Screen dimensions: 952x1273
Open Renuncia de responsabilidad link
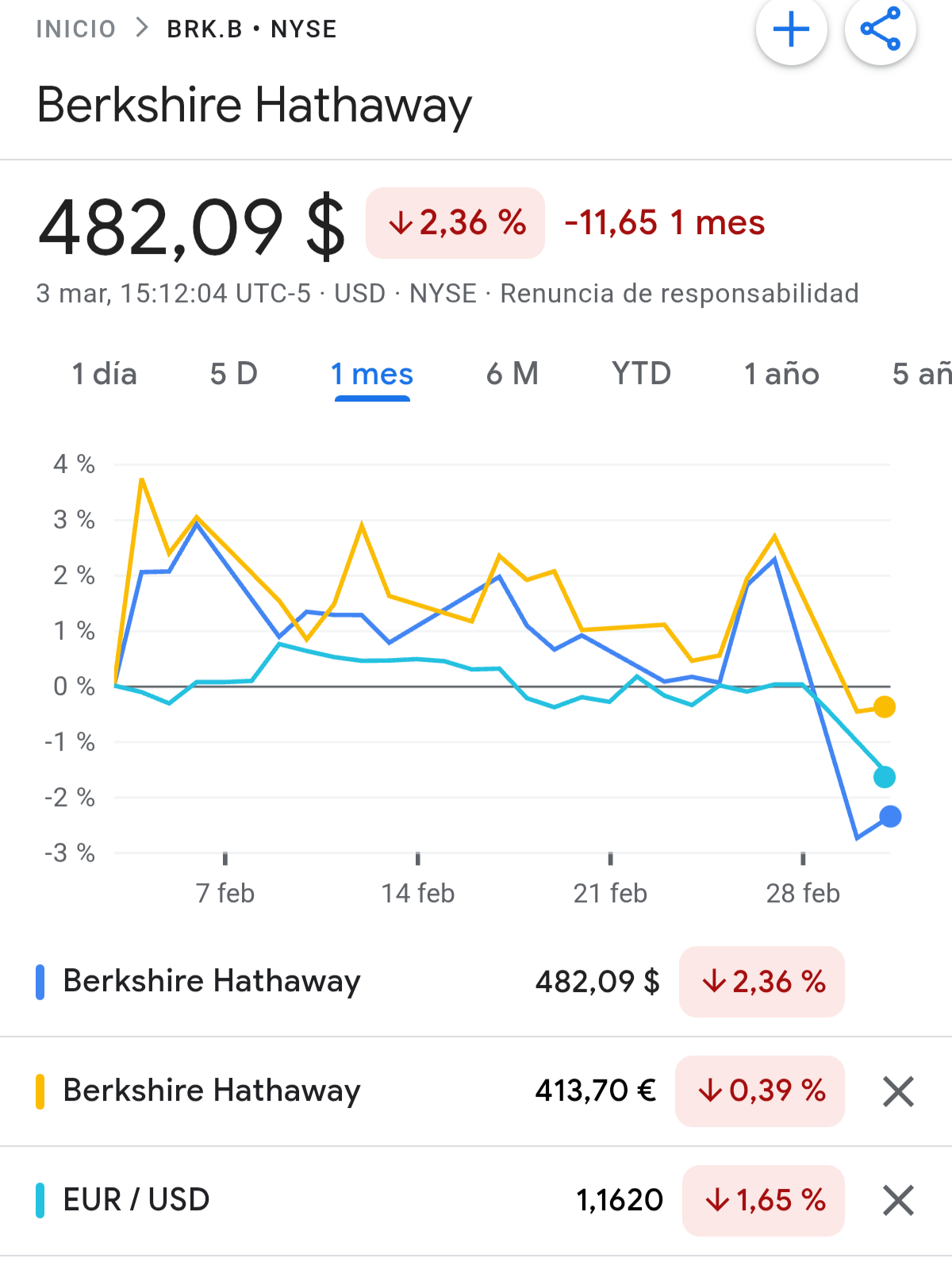(x=679, y=294)
